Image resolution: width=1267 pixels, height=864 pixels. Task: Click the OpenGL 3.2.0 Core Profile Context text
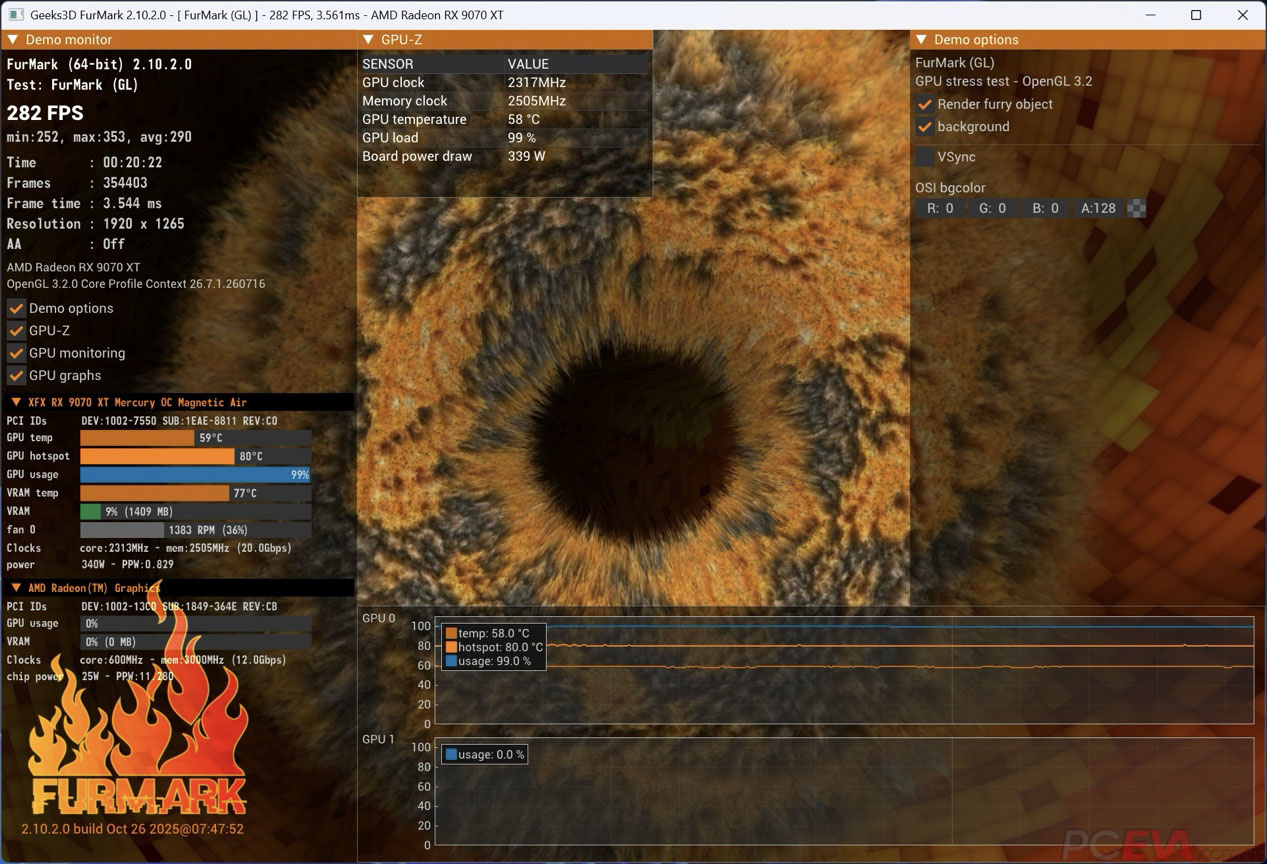136,284
